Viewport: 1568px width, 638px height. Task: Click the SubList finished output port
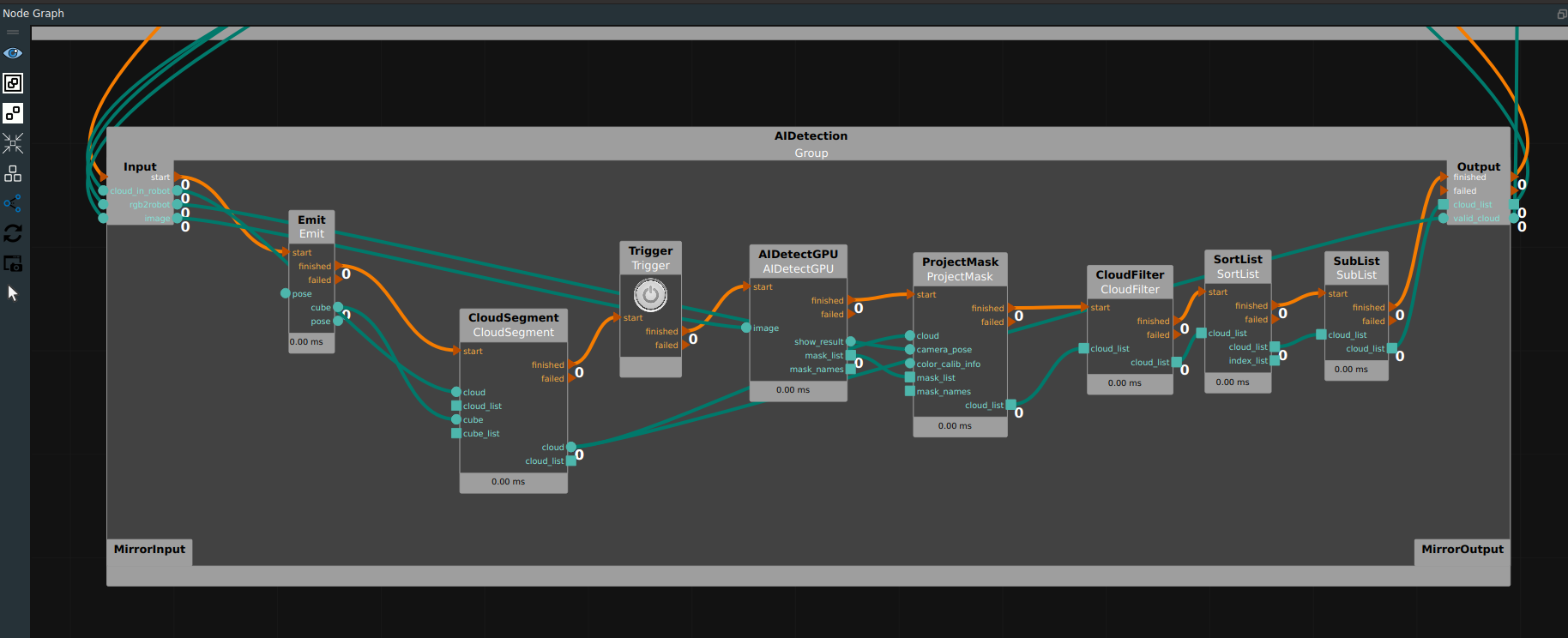pos(1392,307)
